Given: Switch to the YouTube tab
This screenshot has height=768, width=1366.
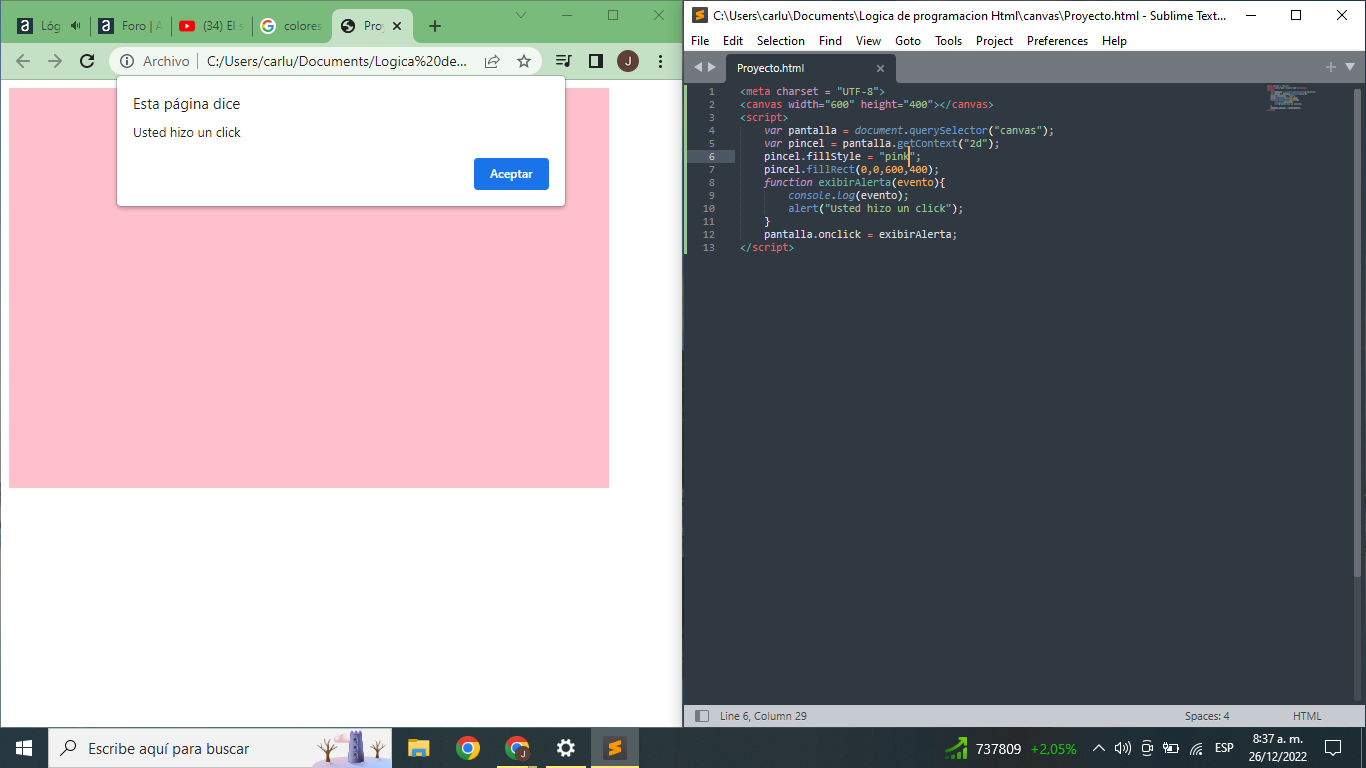Looking at the screenshot, I should point(211,26).
